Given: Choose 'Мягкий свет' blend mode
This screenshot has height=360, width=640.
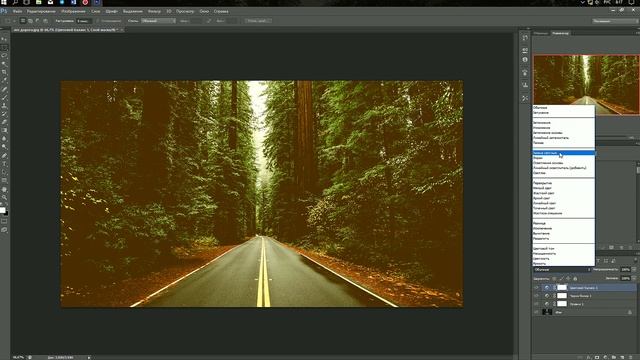Looking at the screenshot, I should tap(563, 188).
